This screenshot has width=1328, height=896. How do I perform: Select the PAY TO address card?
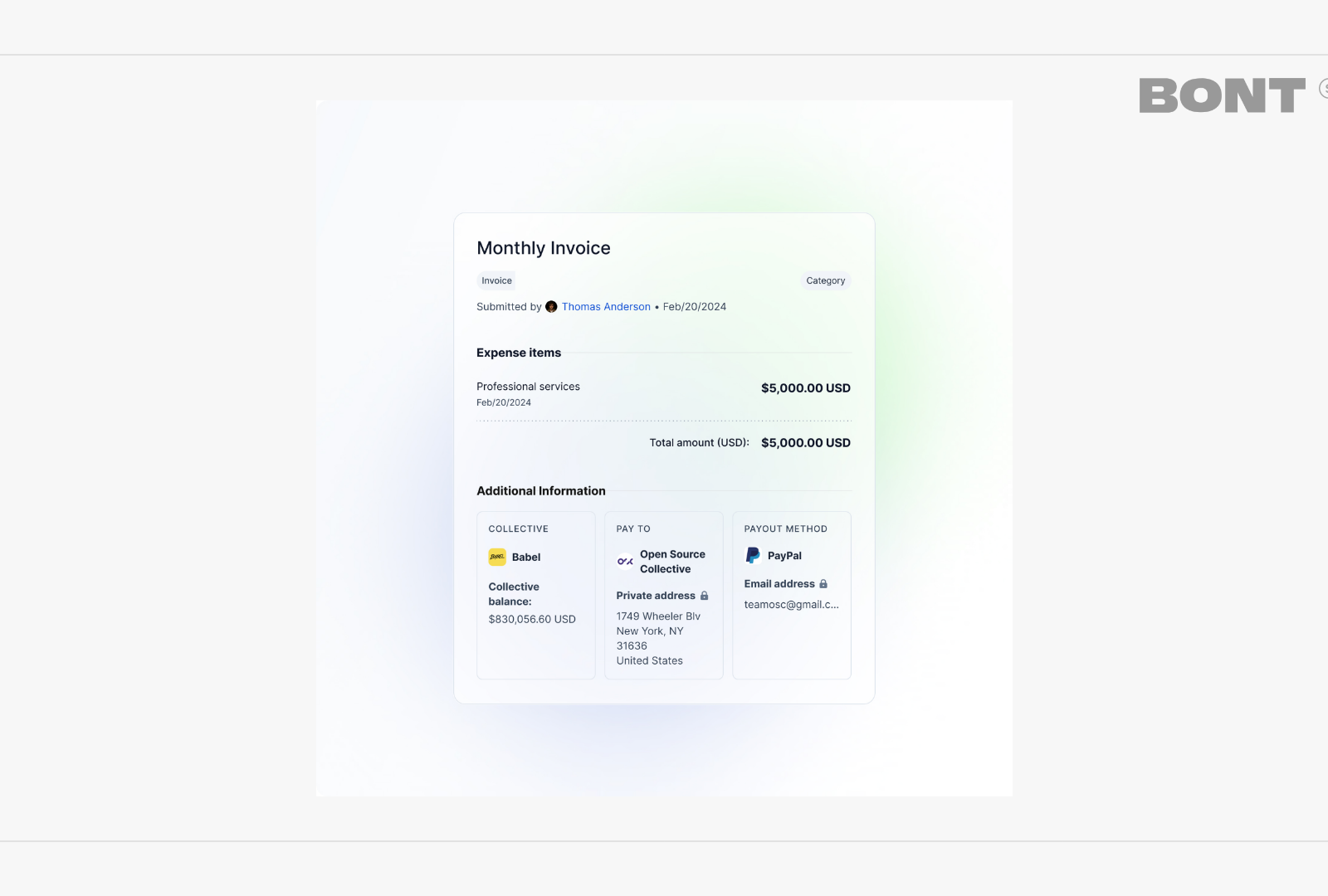click(x=663, y=596)
